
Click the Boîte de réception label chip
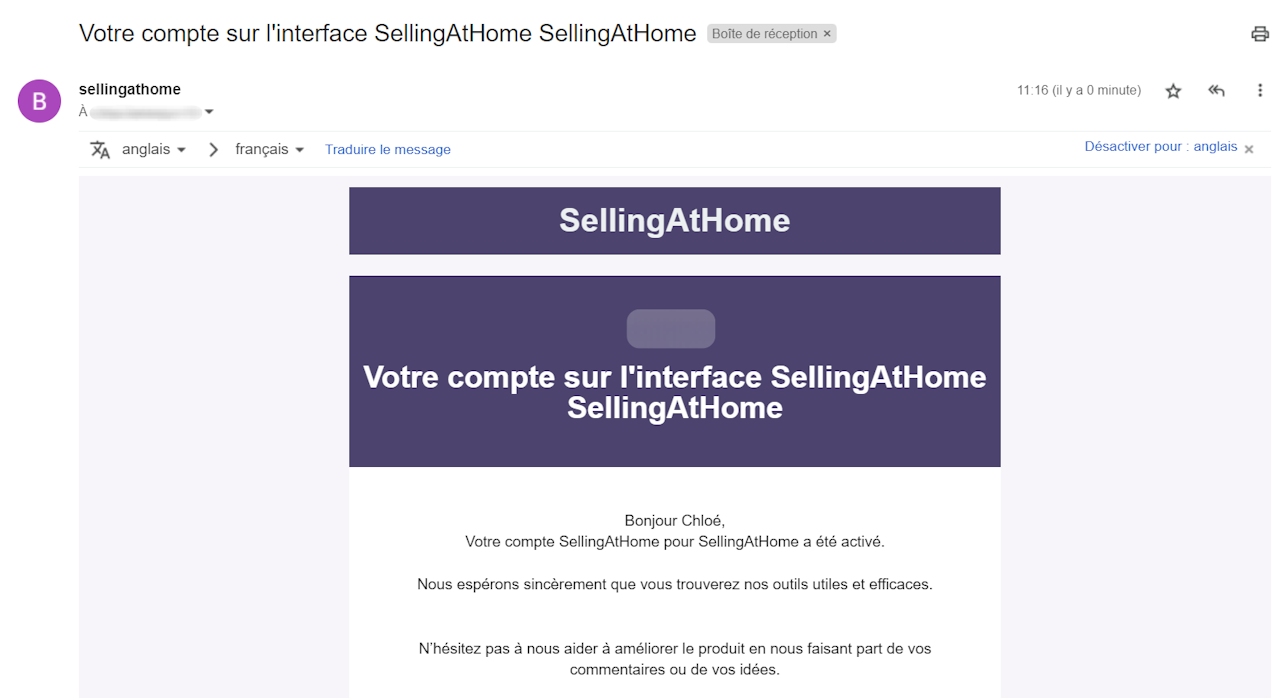[764, 34]
